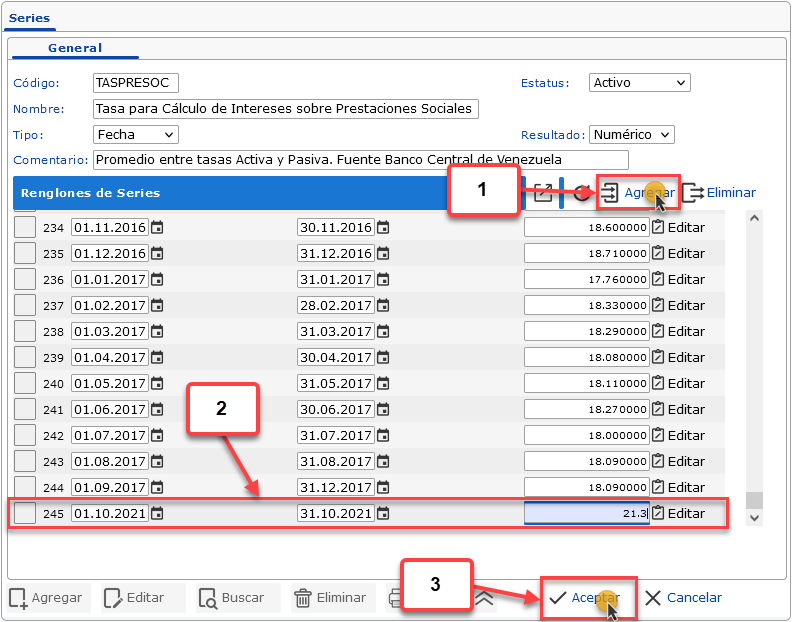Open the Tipo dropdown showing Fecha
Image resolution: width=792 pixels, height=622 pixels.
(x=136, y=135)
